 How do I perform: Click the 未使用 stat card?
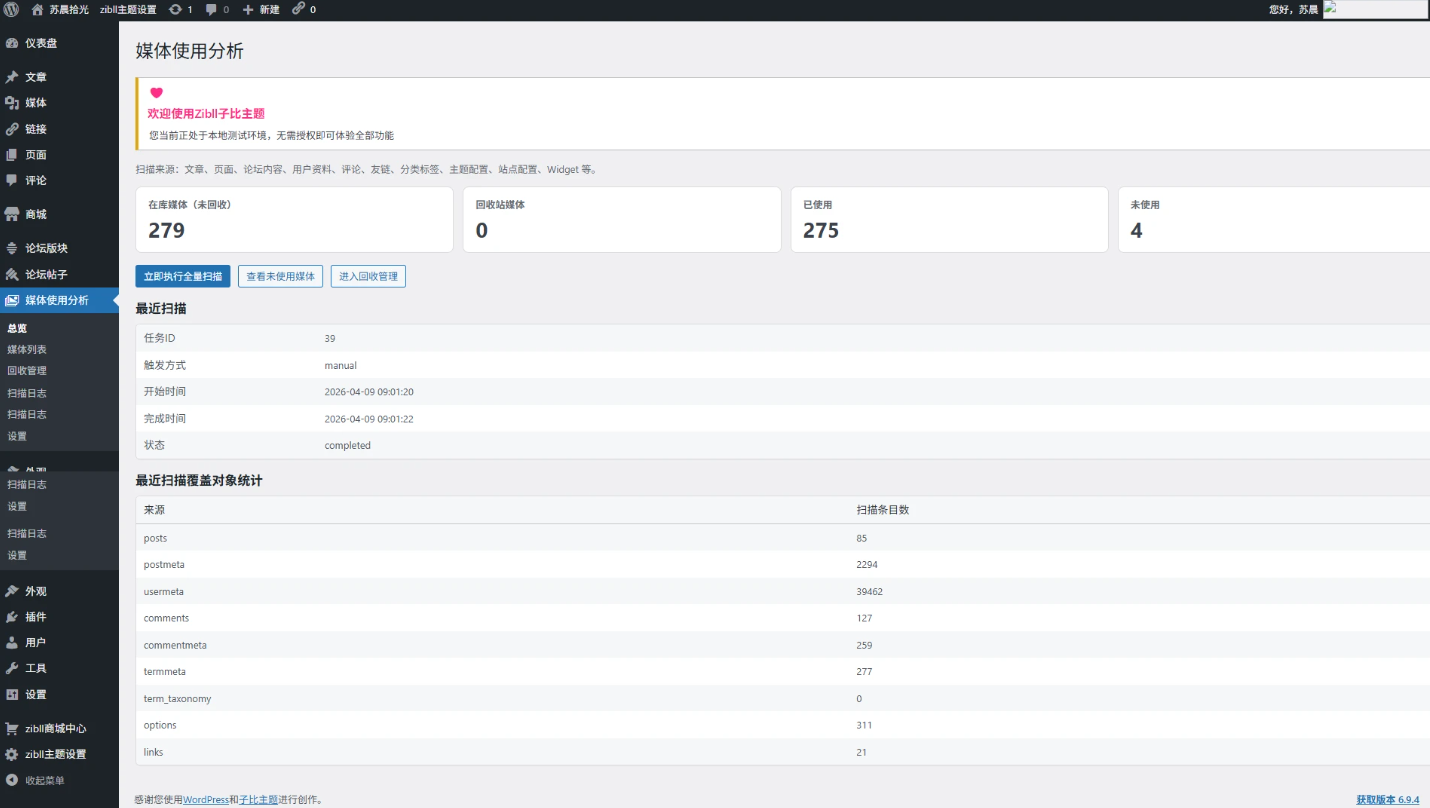point(1270,219)
